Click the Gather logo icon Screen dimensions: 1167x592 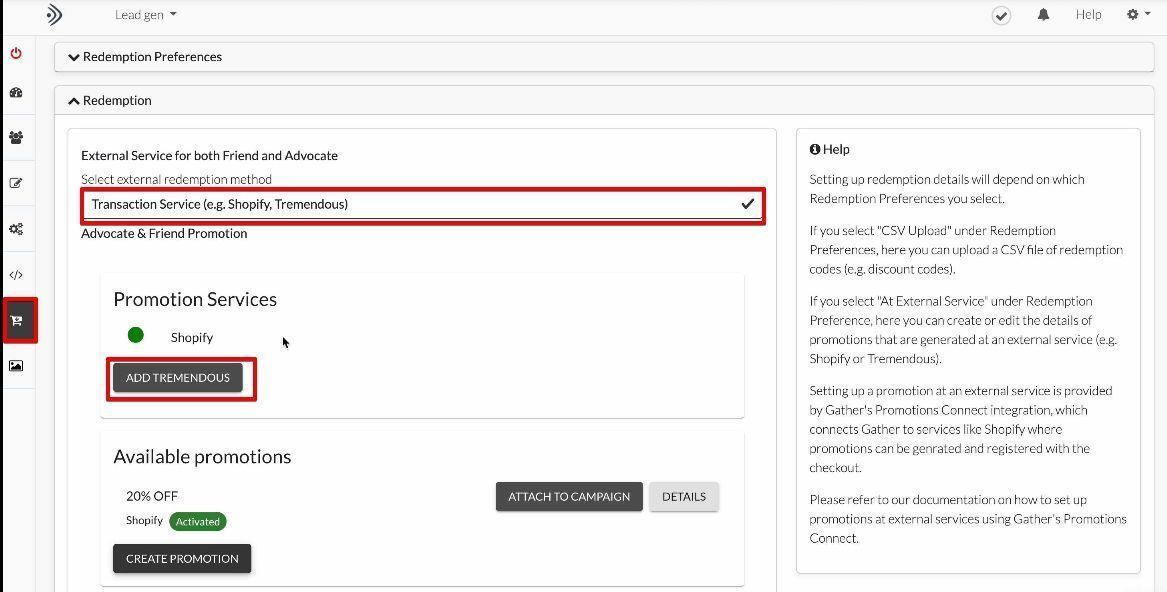(54, 14)
